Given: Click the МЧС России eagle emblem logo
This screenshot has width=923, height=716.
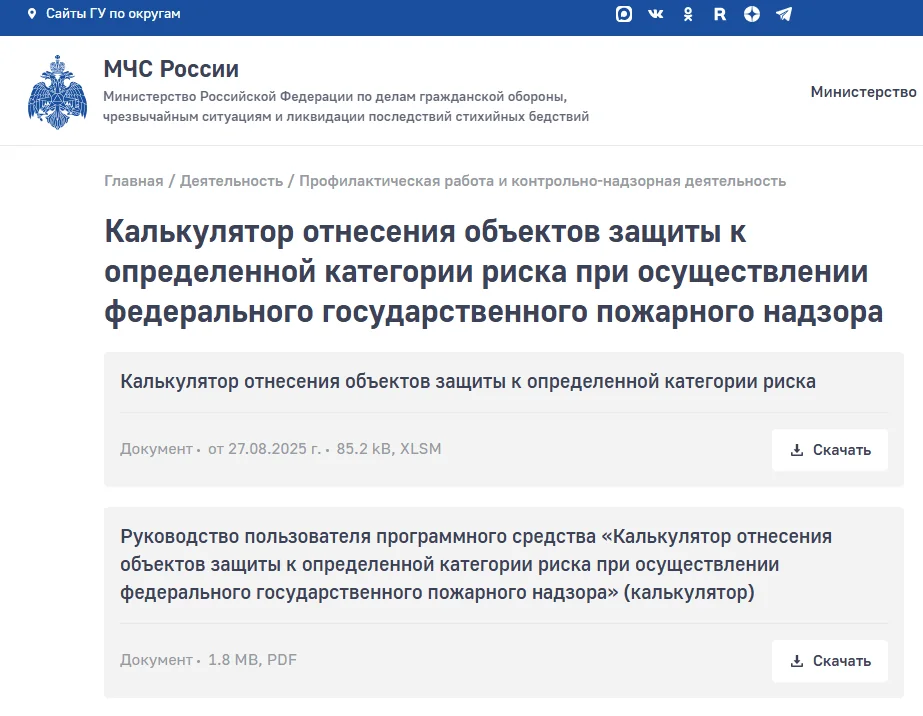Looking at the screenshot, I should coord(57,92).
